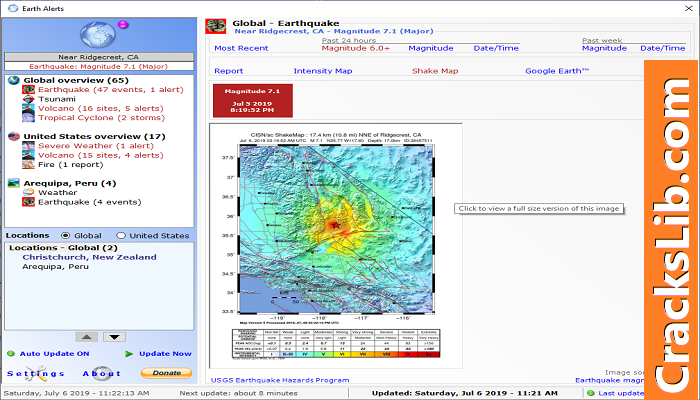Click the United States flag icon
The image size is (700, 400).
pos(14,137)
